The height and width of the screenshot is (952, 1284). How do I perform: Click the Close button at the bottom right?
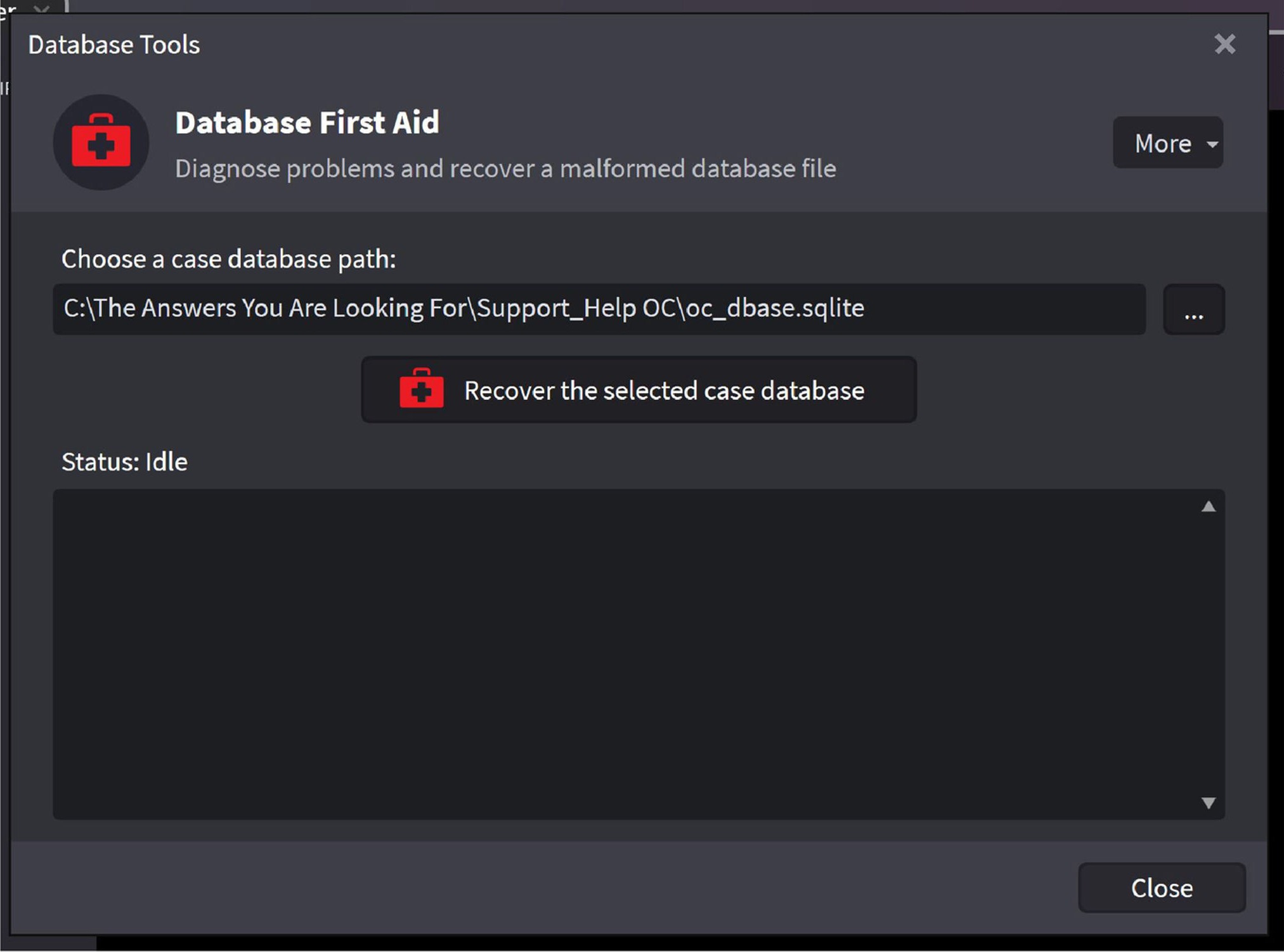1161,887
